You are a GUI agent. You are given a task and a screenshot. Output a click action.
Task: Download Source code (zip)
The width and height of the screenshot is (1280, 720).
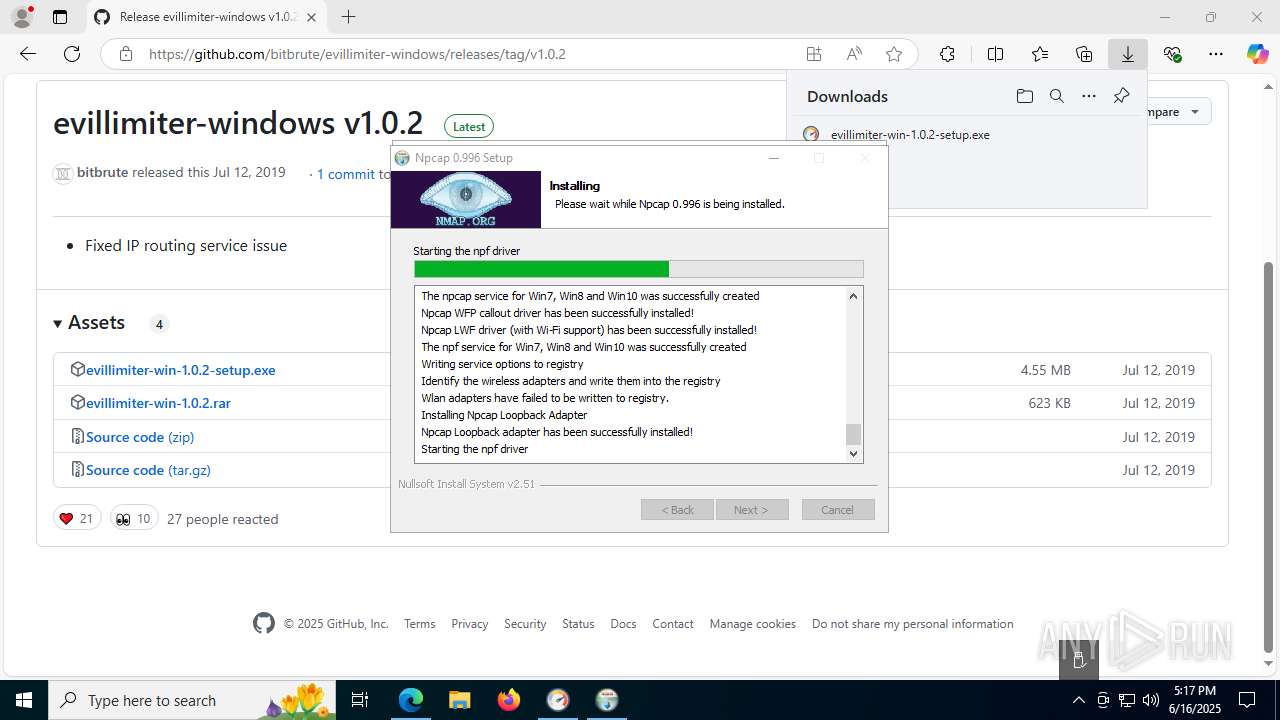(x=140, y=437)
